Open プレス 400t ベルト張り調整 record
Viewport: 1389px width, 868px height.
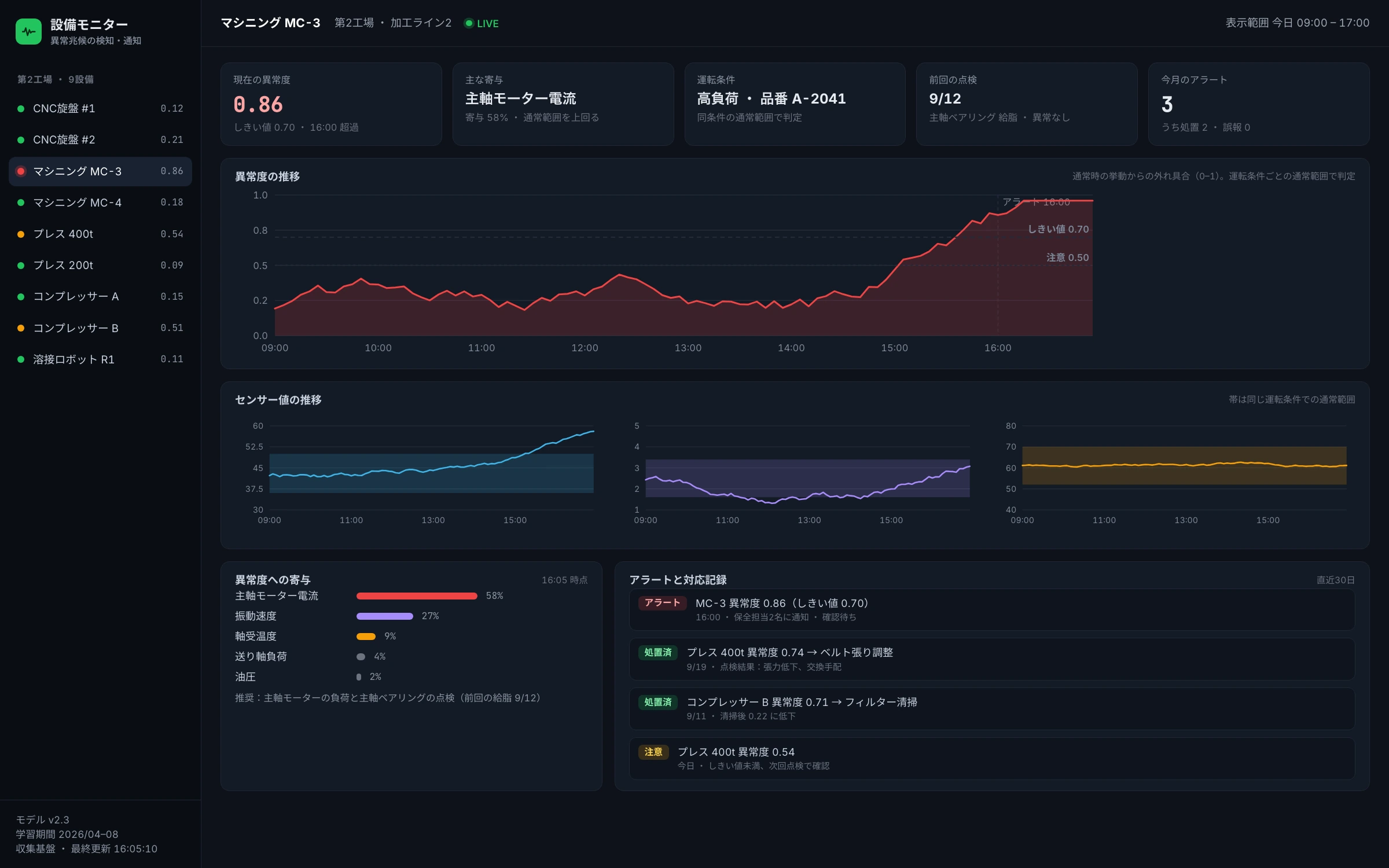(992, 659)
